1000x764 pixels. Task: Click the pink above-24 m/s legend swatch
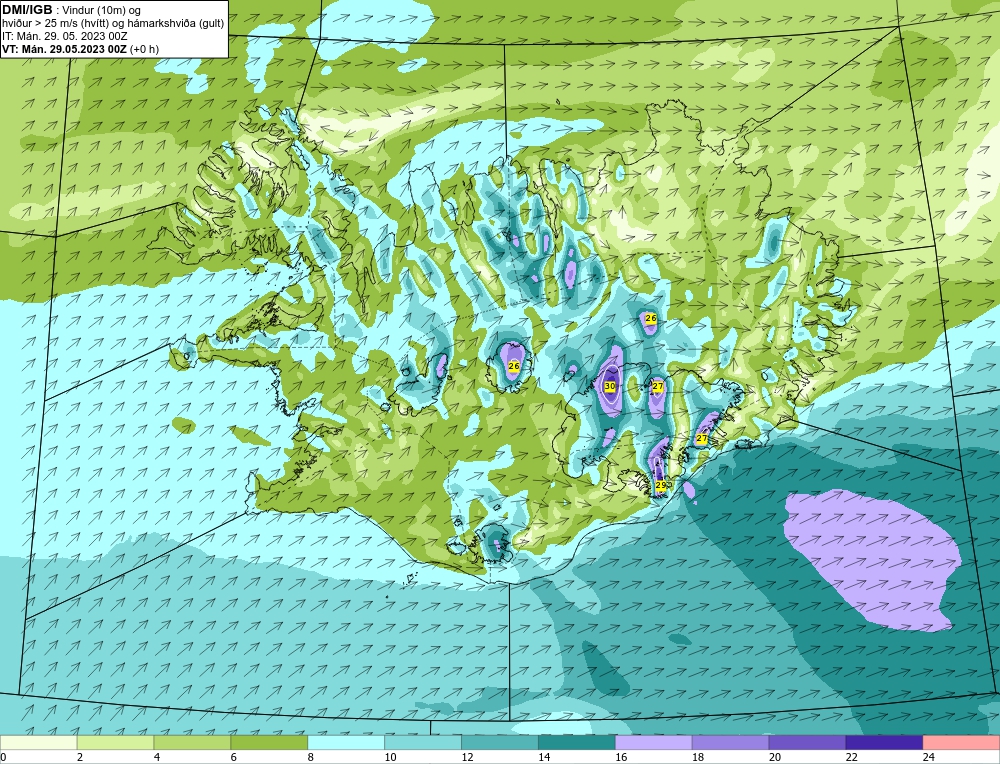[x=961, y=742]
